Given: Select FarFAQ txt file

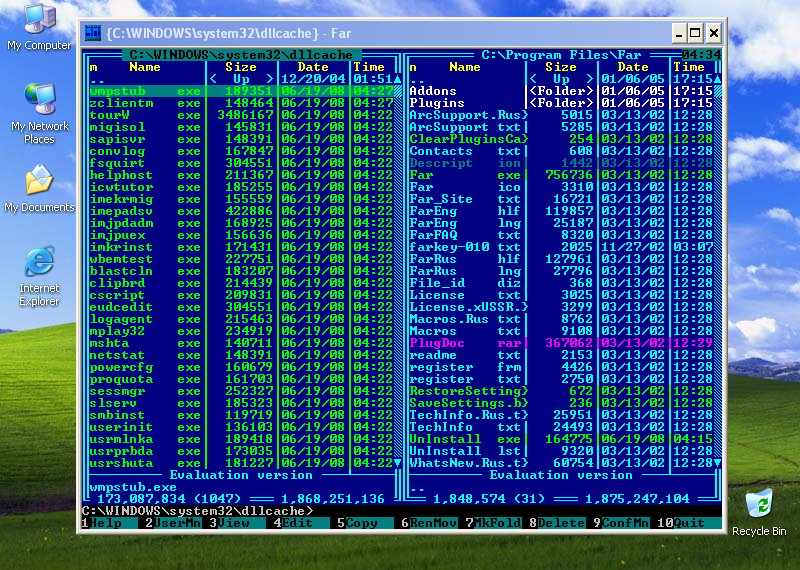Looking at the screenshot, I should coord(561,235).
